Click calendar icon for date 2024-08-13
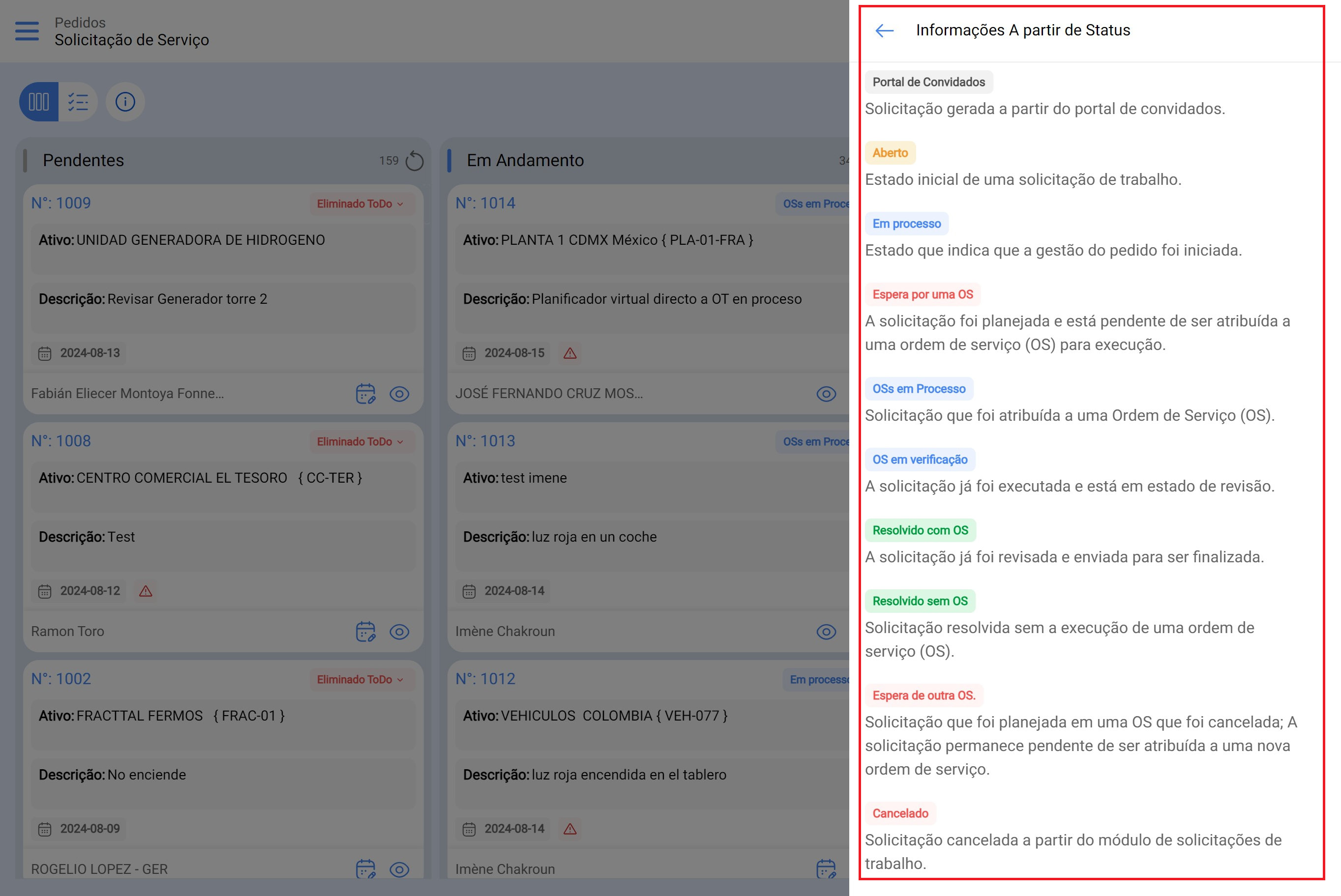The image size is (1341, 896). tap(45, 353)
